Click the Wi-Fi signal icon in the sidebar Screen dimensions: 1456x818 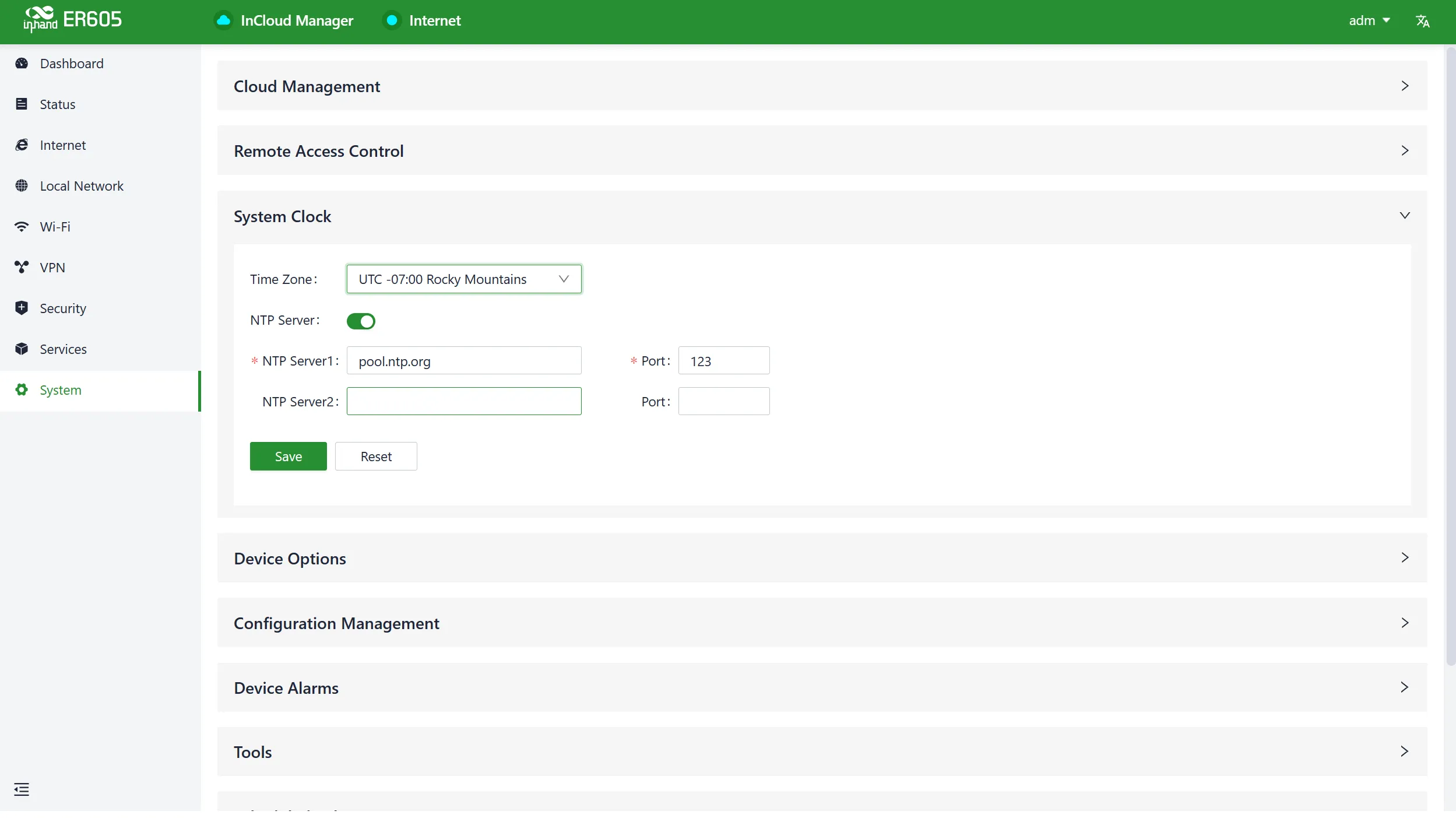(x=22, y=227)
